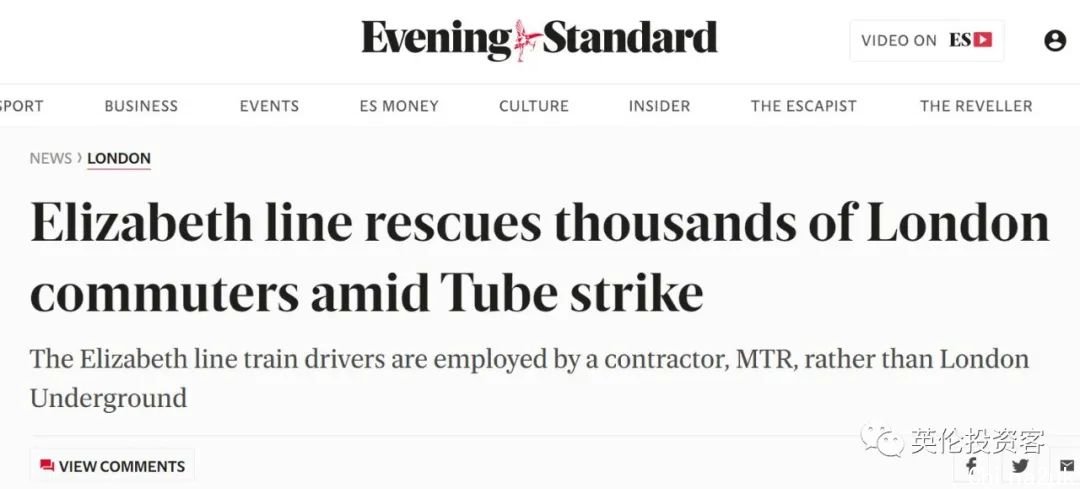This screenshot has width=1080, height=489.
Task: Open the Business menu section
Action: (141, 106)
